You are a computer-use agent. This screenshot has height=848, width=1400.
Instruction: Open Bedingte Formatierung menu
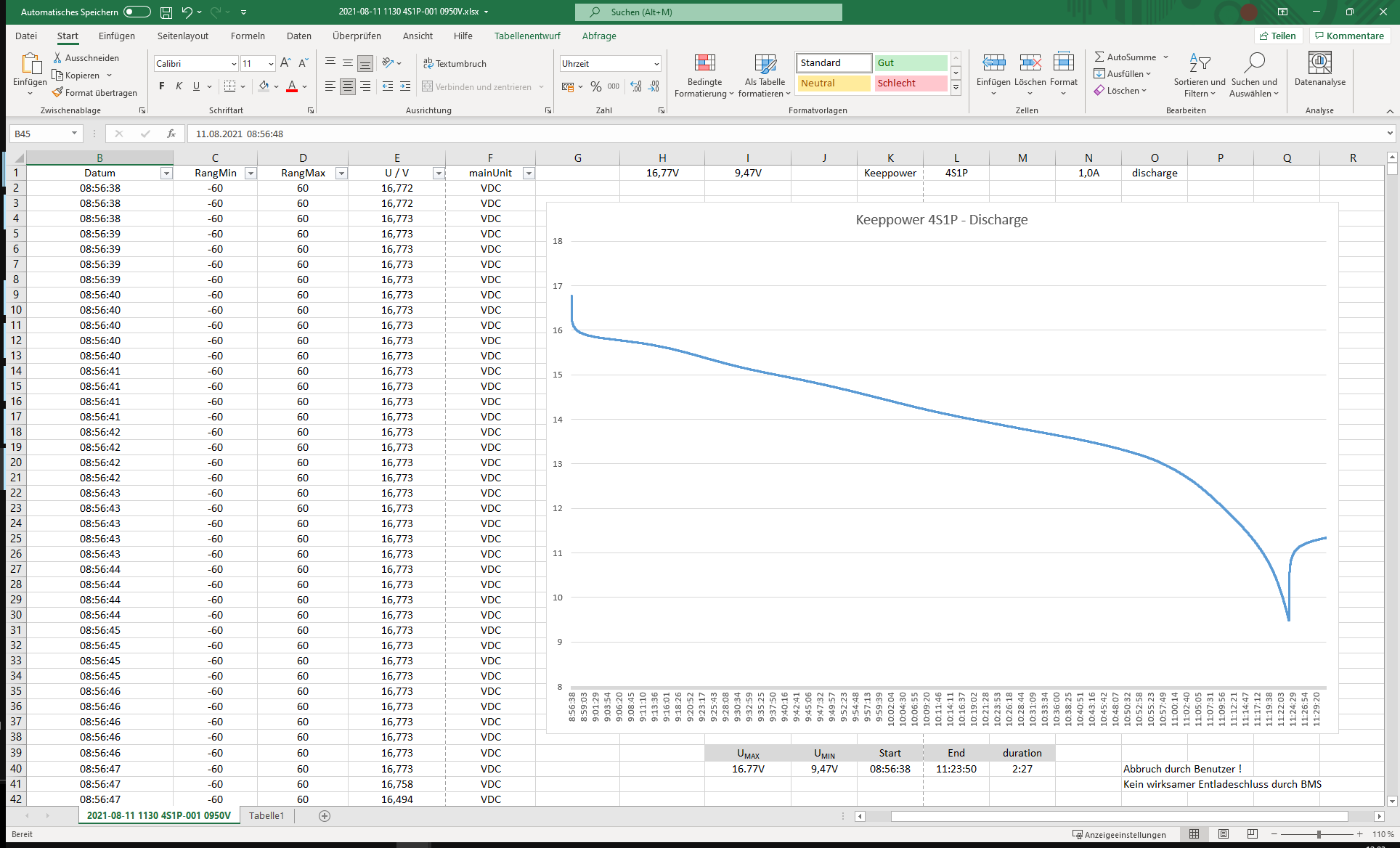[704, 75]
